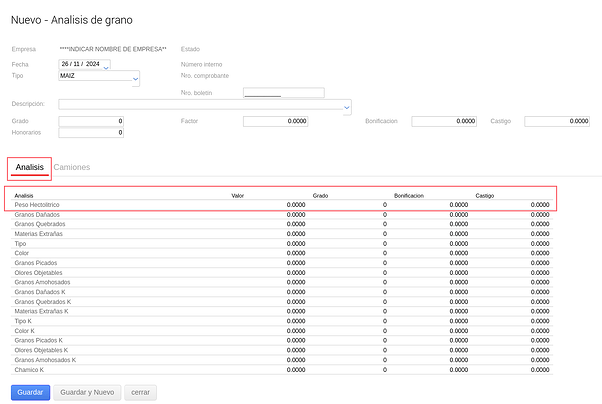
Task: Click the Fecha date field
Action: click(80, 64)
